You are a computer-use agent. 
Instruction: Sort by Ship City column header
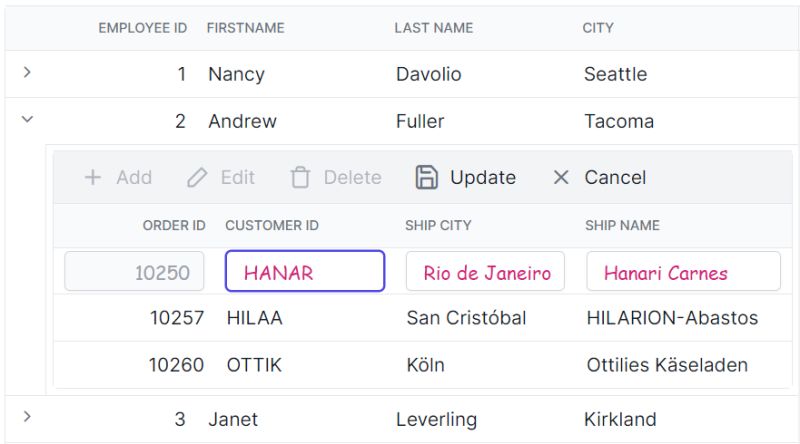(x=438, y=225)
